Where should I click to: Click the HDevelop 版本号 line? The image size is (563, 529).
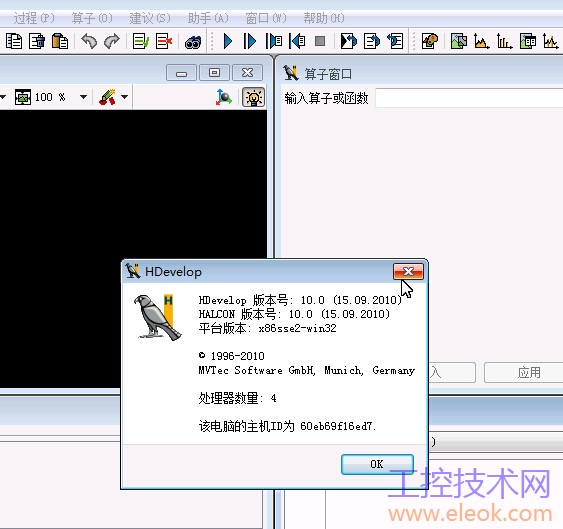pyautogui.click(x=300, y=300)
